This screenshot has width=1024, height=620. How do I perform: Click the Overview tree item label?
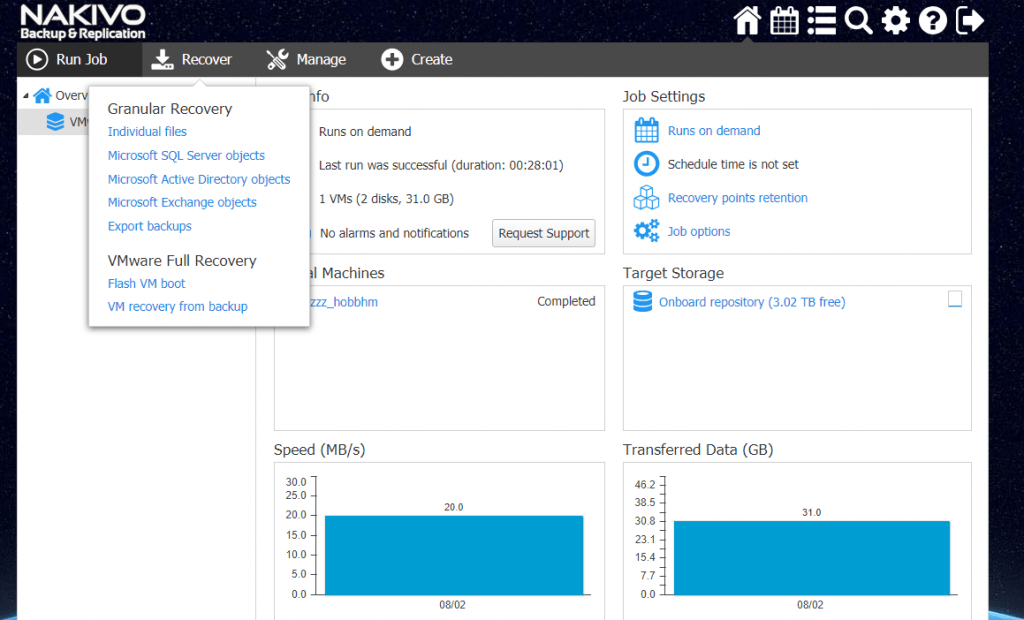(71, 95)
